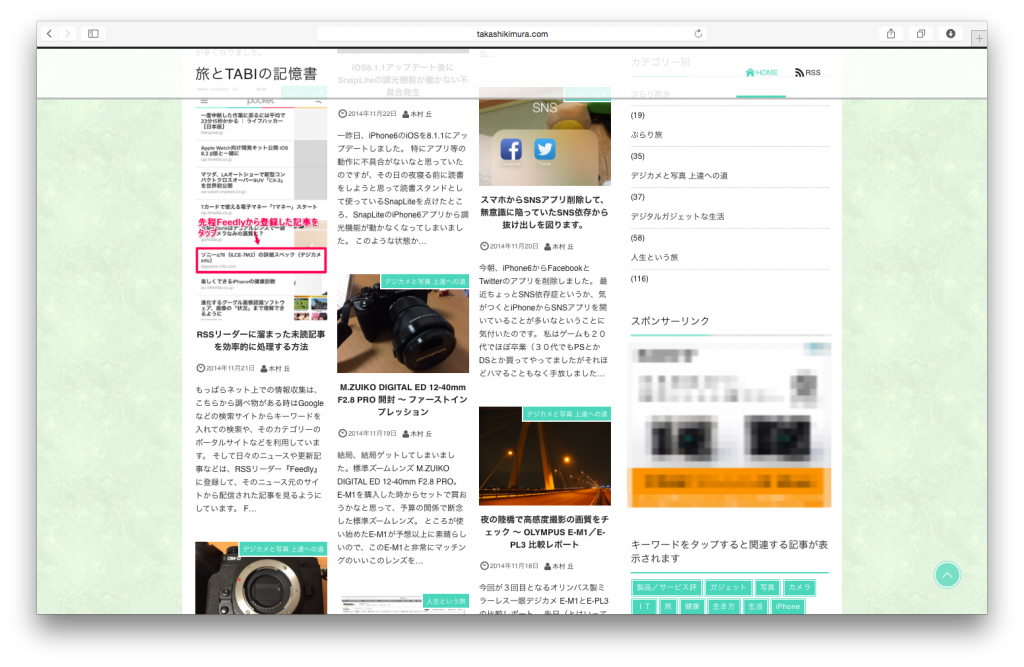The width and height of the screenshot is (1024, 667).
Task: Click the category count (58)
Action: (637, 238)
